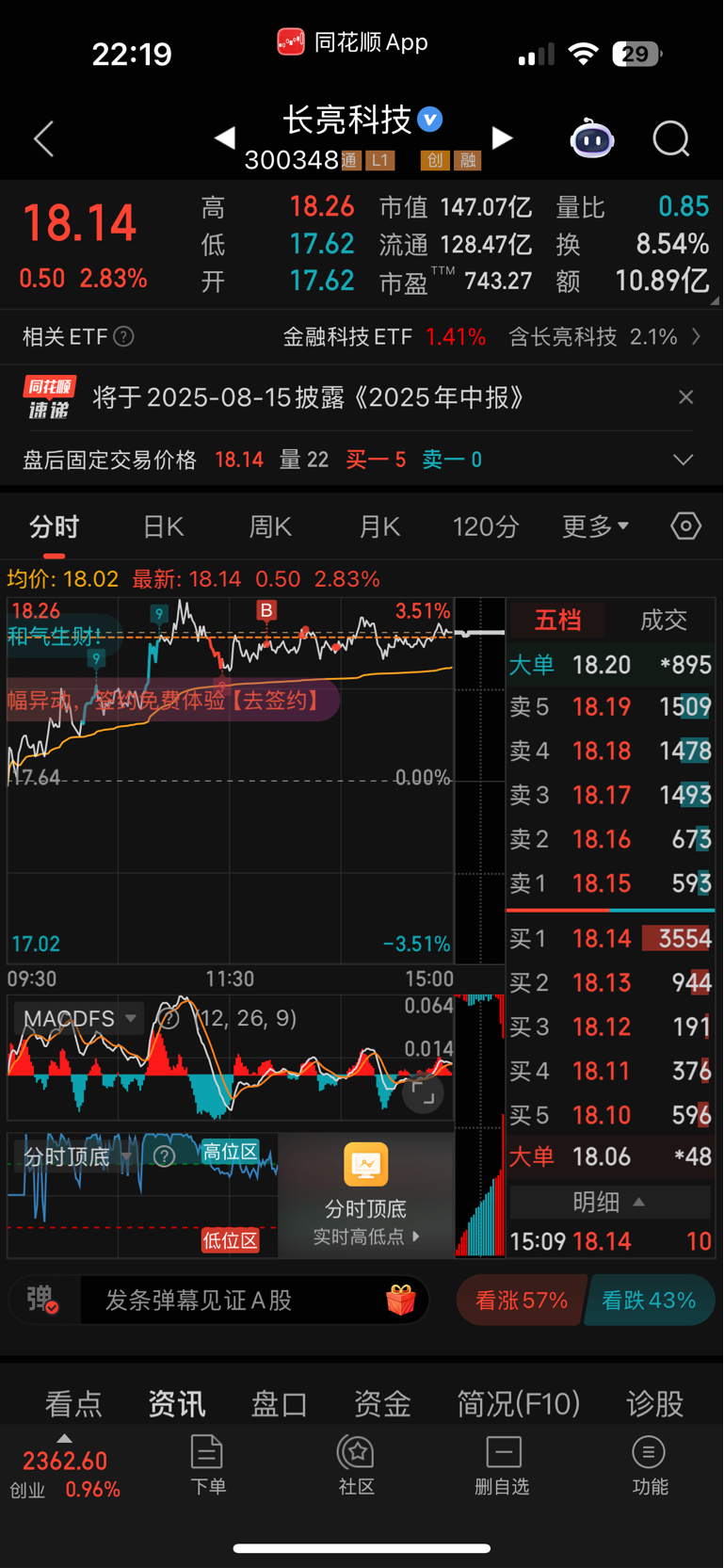Open 社区 community icon

357,1464
